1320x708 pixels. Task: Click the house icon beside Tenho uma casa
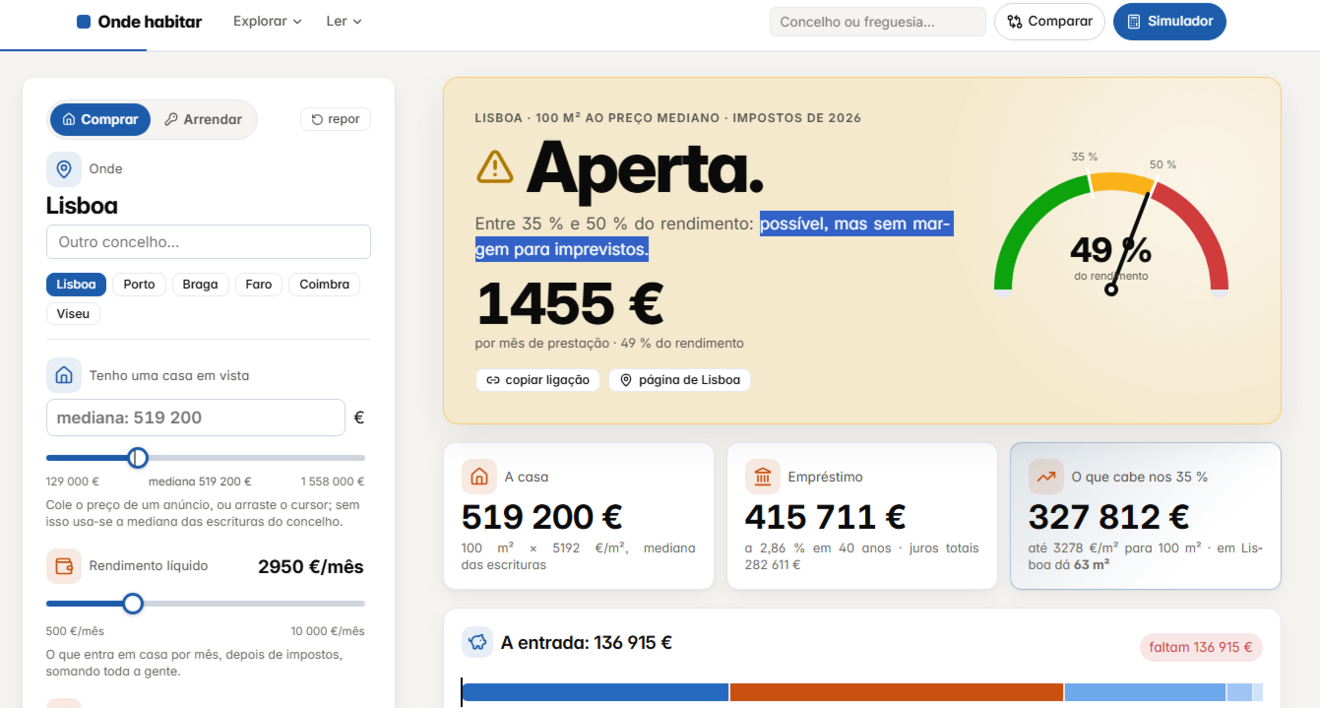(x=64, y=375)
